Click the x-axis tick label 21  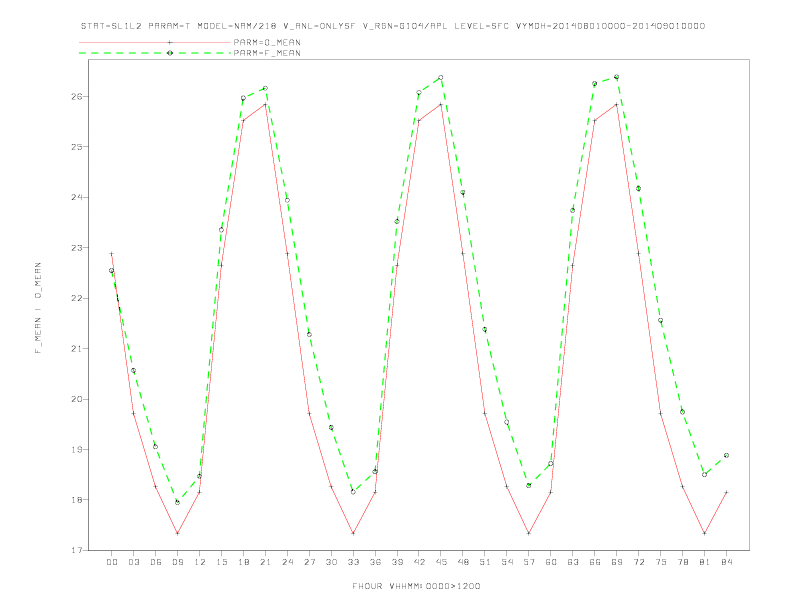point(265,562)
